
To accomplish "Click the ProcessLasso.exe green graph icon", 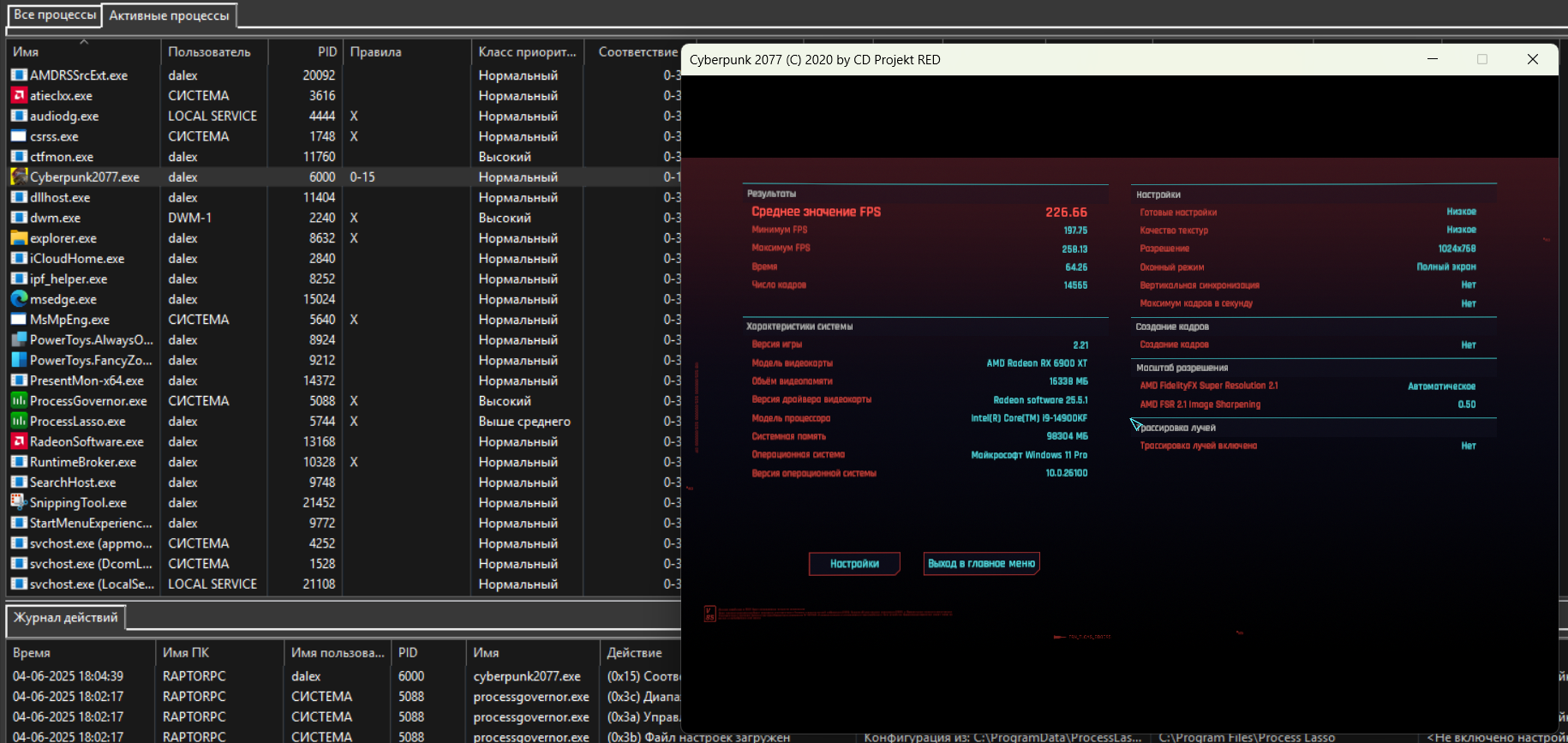I will click(x=19, y=421).
